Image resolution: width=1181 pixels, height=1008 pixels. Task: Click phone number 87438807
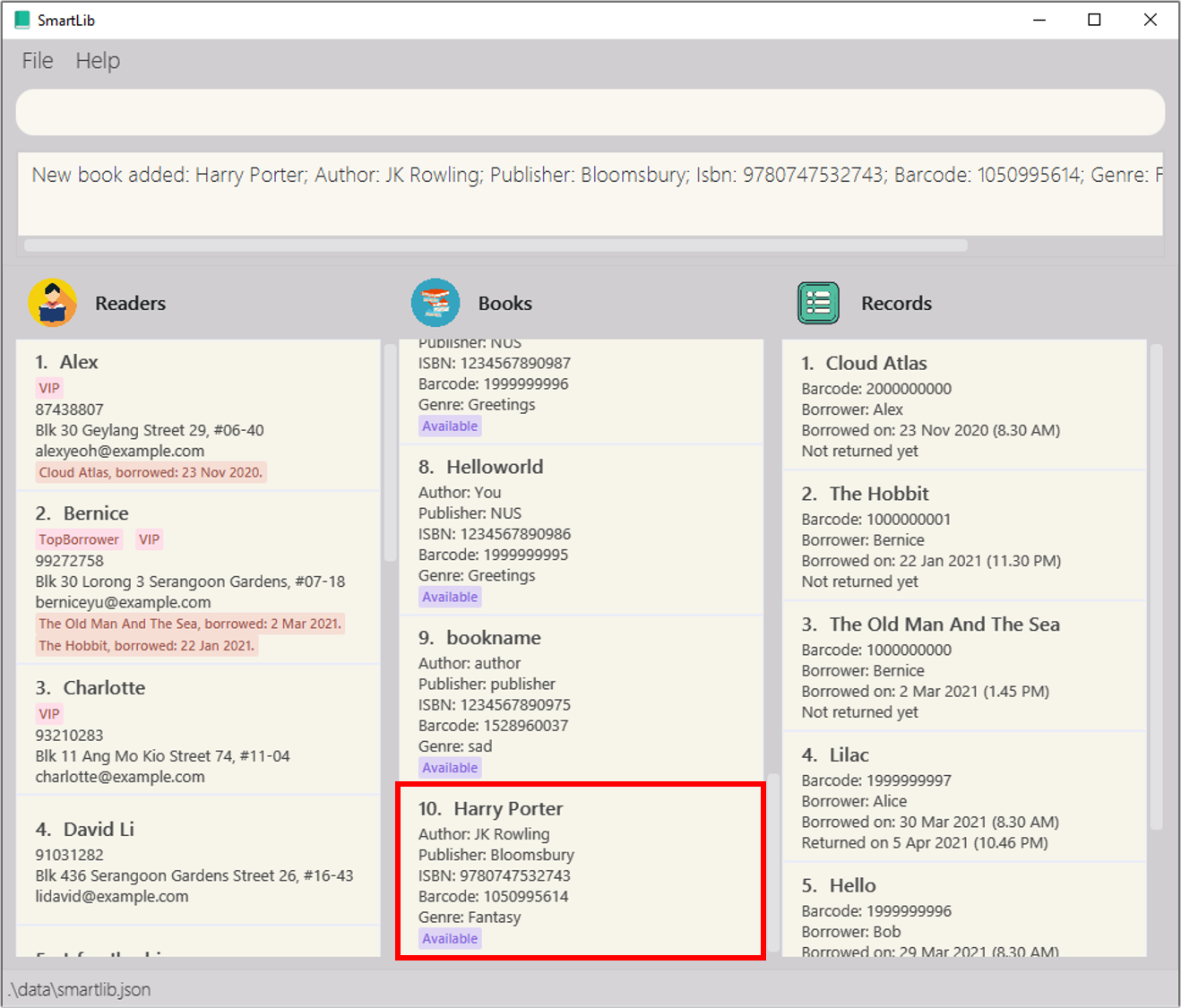(70, 409)
